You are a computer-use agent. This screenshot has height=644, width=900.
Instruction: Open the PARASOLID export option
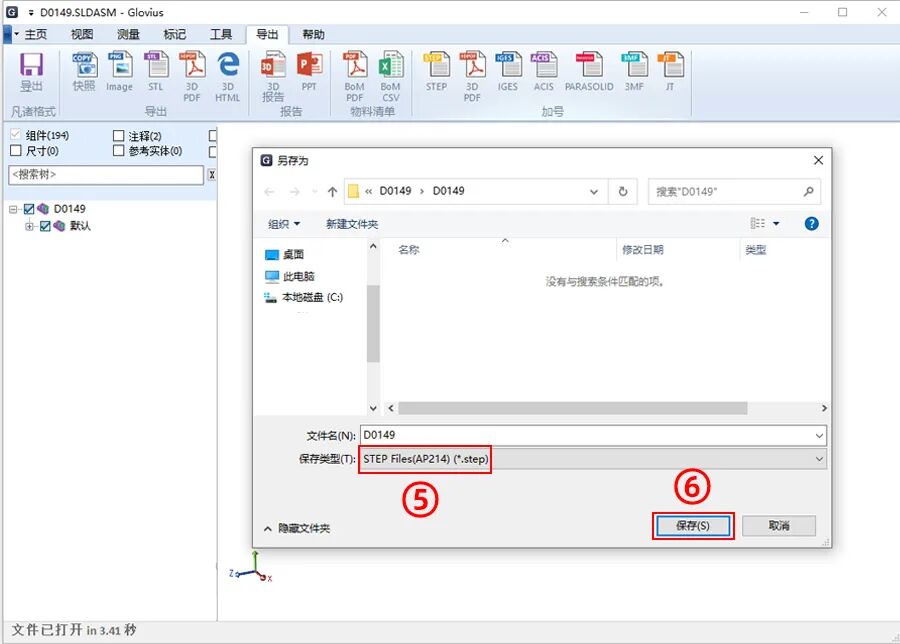pyautogui.click(x=589, y=70)
